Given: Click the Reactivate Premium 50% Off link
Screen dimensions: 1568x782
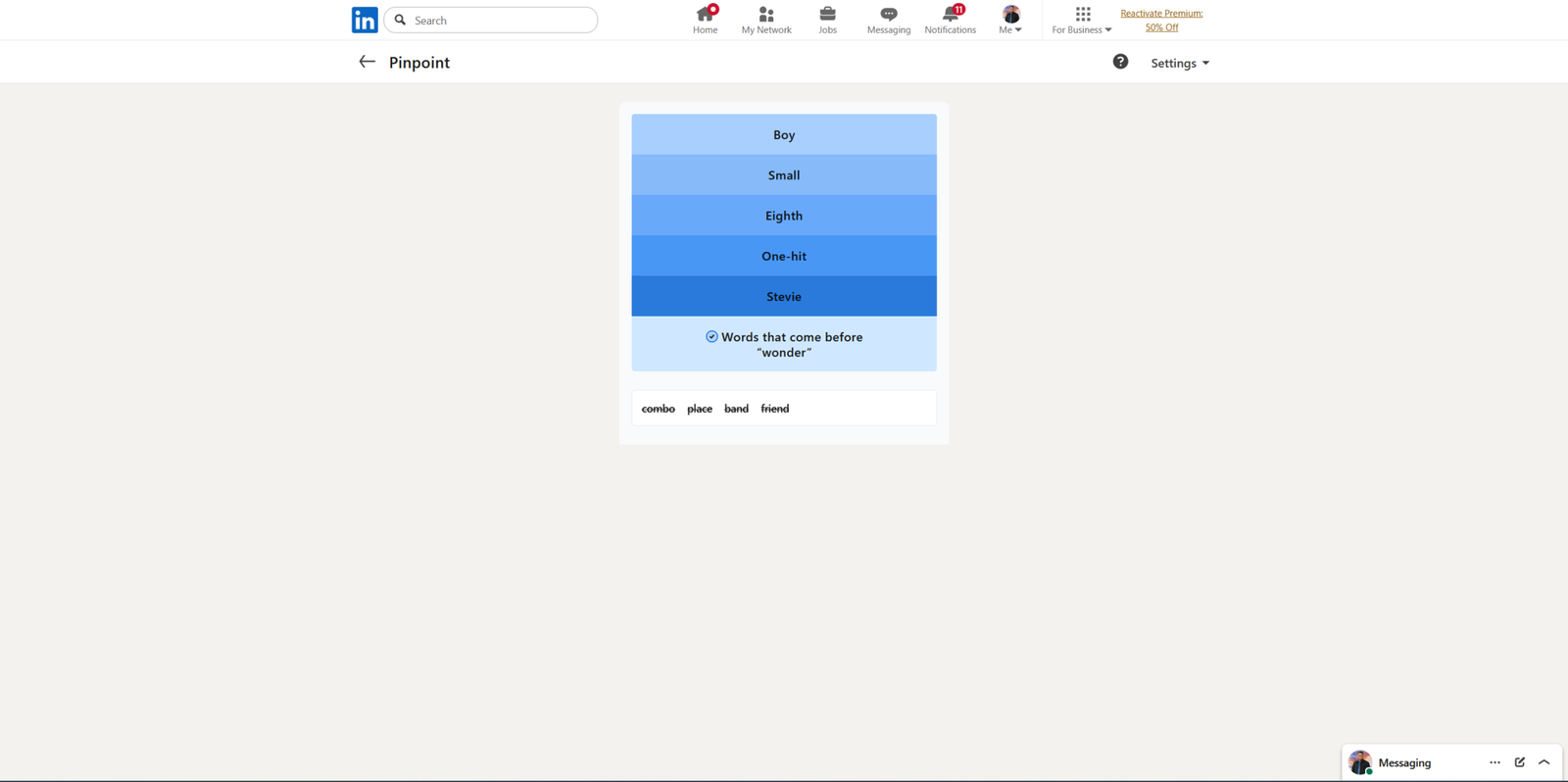Looking at the screenshot, I should (x=1161, y=20).
